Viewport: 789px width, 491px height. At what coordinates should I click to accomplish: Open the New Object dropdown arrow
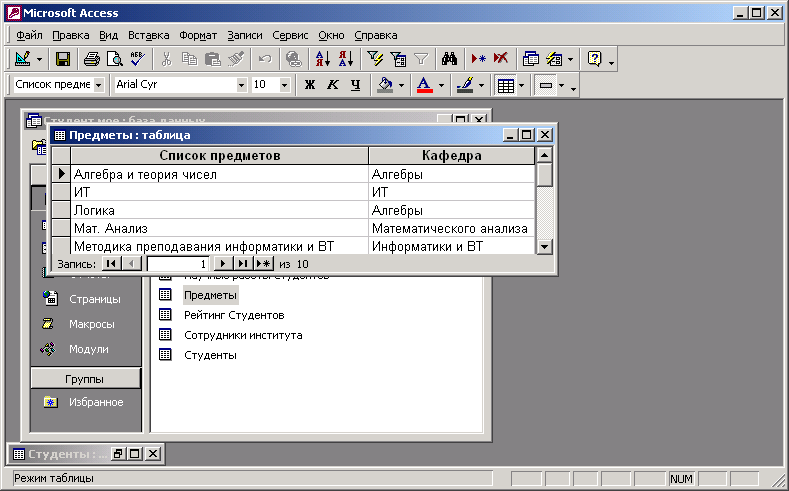[570, 60]
